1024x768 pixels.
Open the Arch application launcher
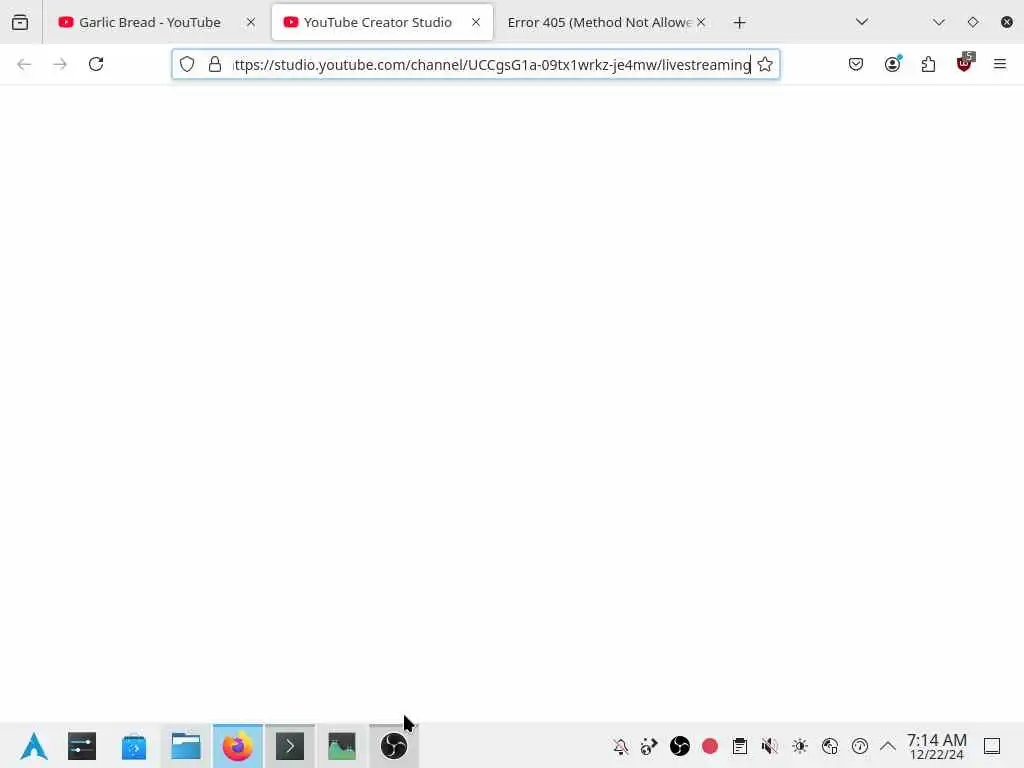coord(34,746)
